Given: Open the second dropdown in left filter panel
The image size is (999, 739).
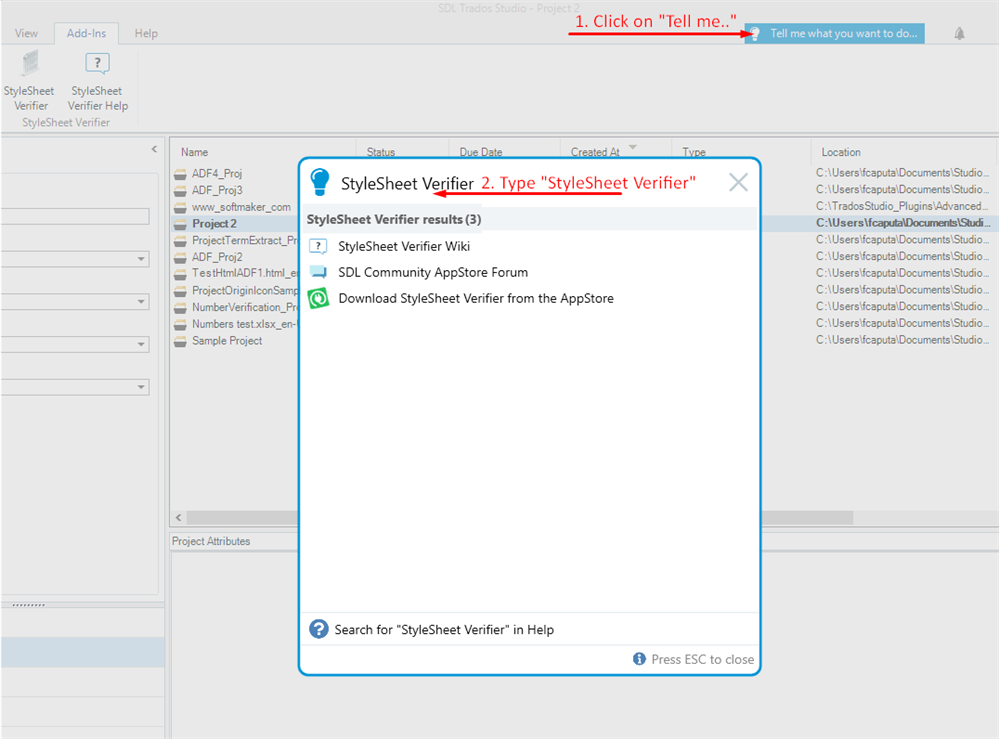Looking at the screenshot, I should (x=75, y=301).
